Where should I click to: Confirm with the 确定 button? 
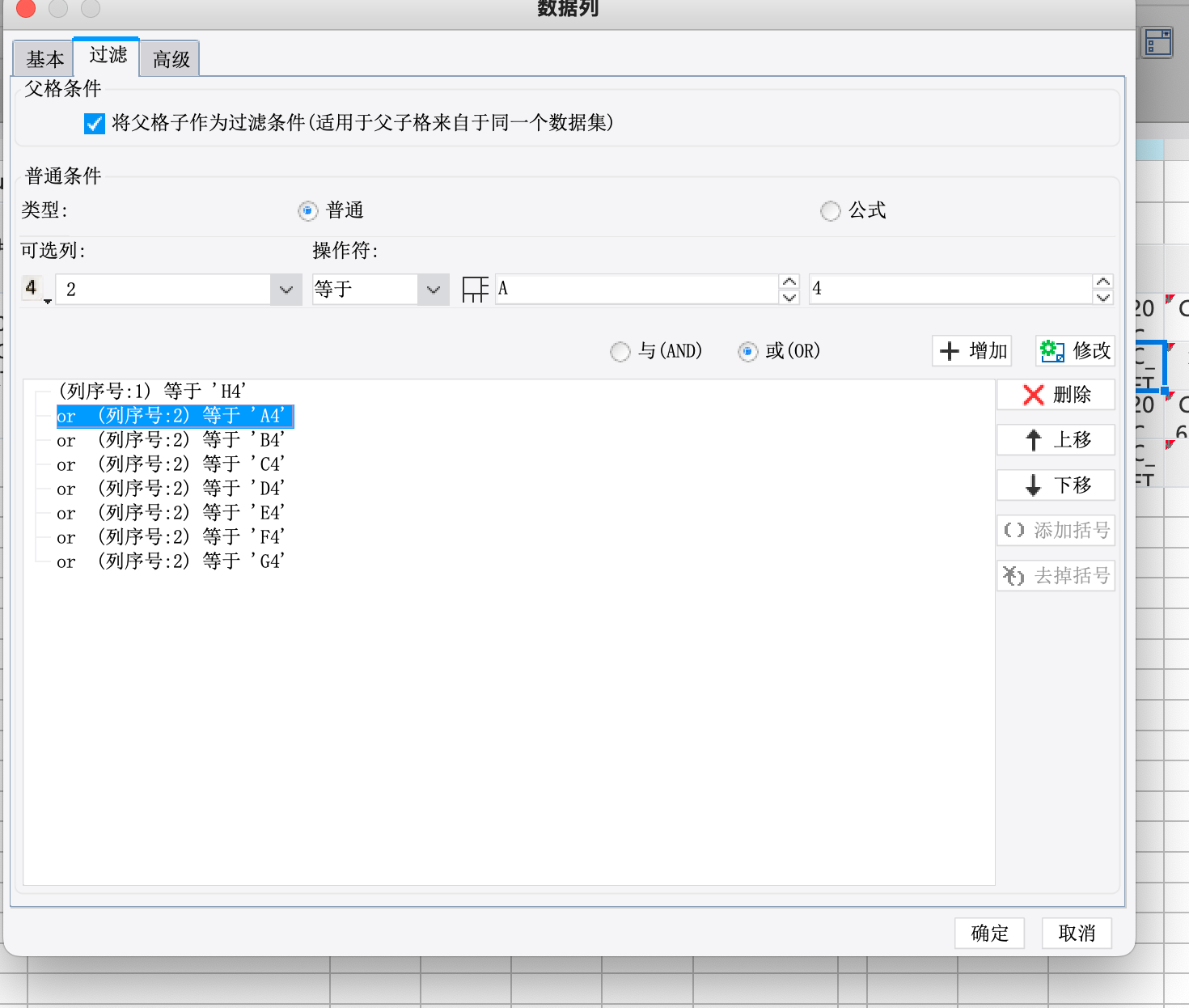pyautogui.click(x=989, y=934)
